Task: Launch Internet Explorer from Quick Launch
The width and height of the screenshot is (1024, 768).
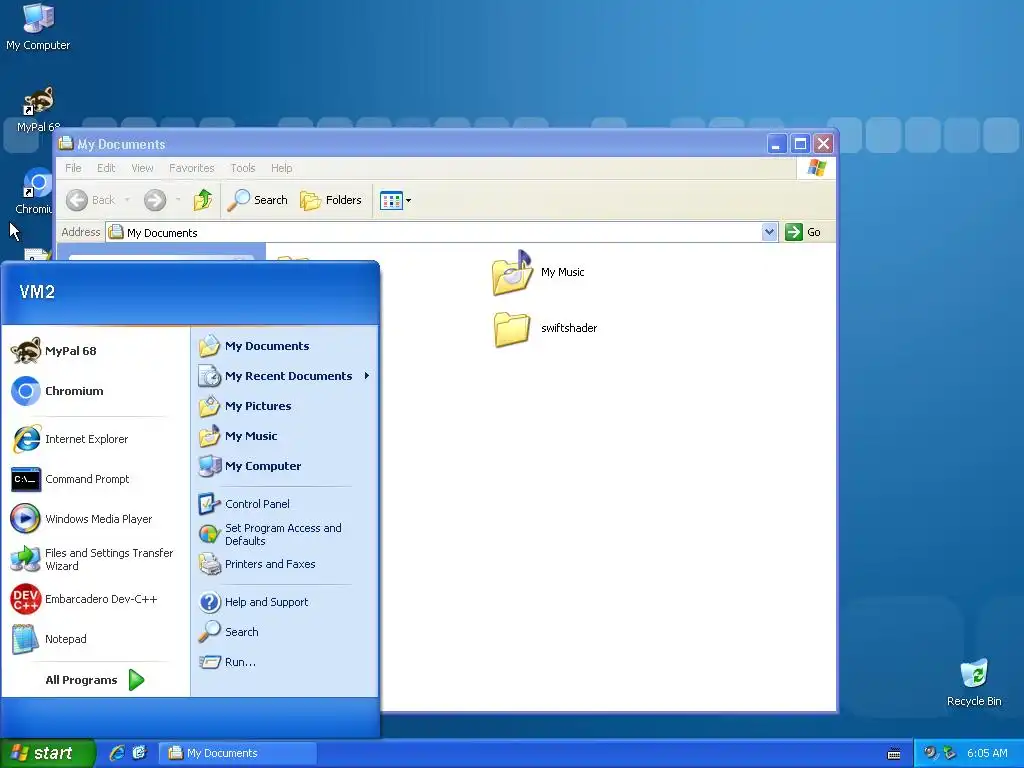Action: (117, 753)
